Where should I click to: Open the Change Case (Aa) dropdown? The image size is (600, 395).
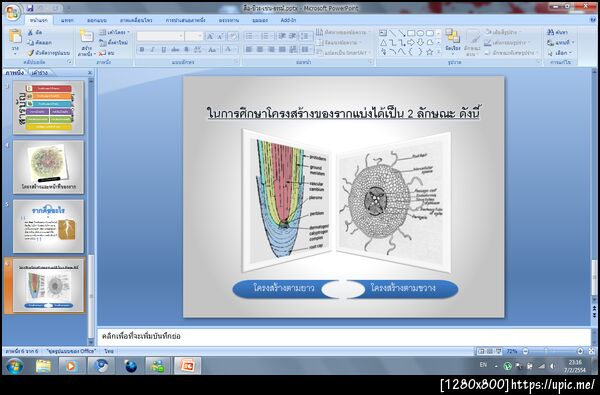[213, 49]
